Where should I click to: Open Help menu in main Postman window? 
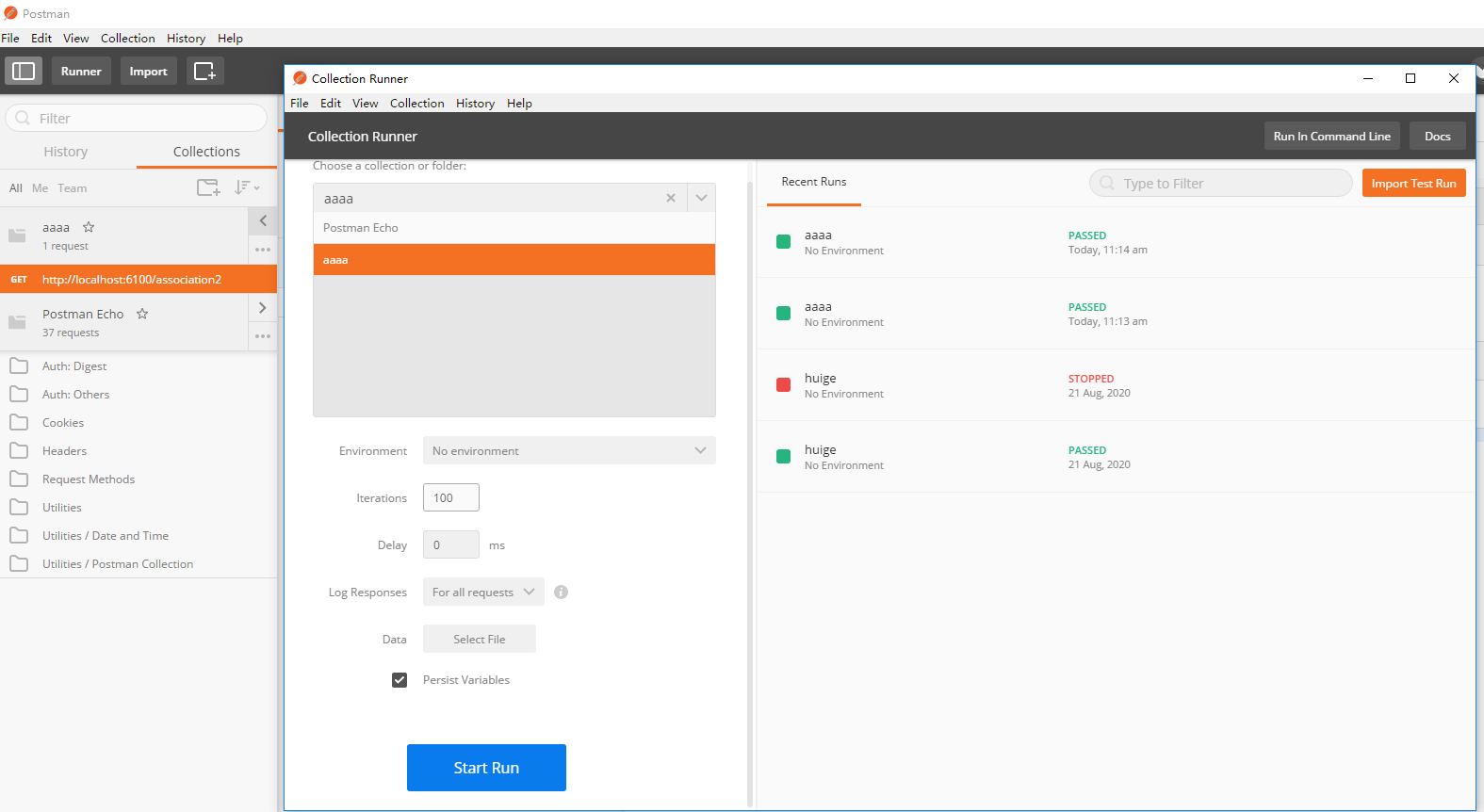click(x=230, y=39)
